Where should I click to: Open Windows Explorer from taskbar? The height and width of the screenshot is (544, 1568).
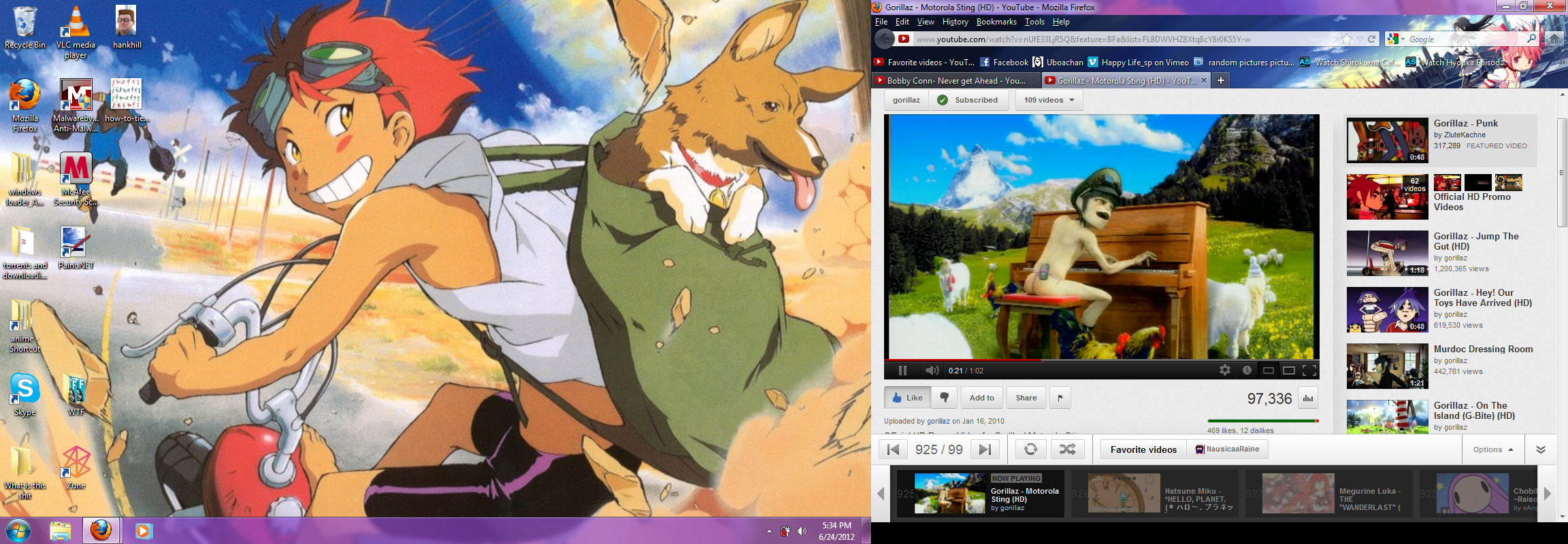[61, 530]
